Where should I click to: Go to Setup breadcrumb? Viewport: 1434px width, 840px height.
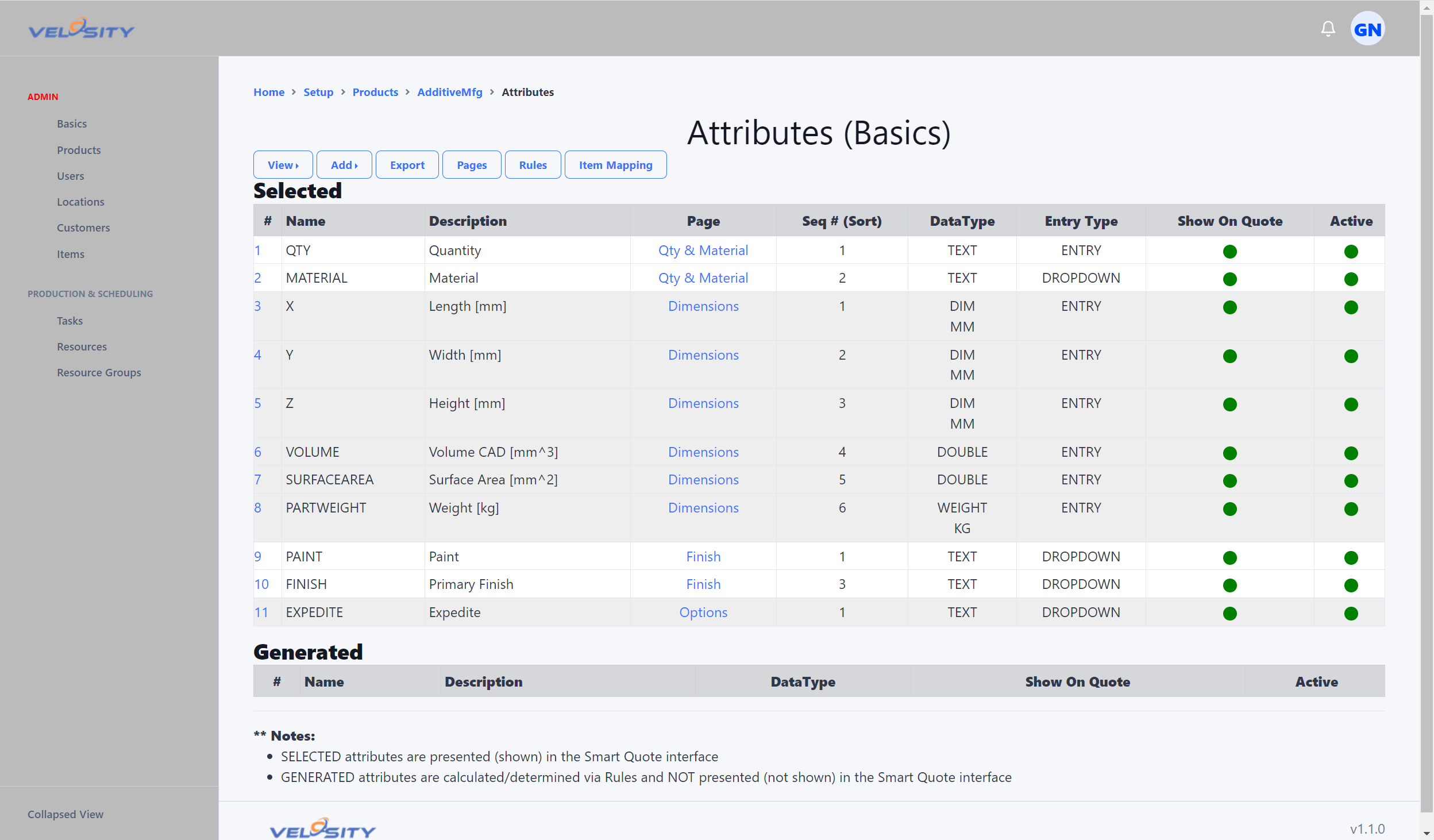coord(318,92)
